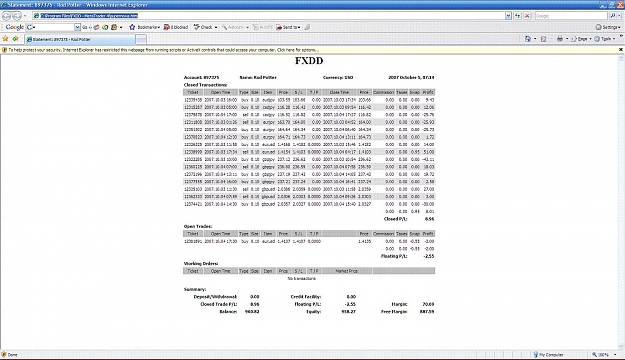Viewport: 625px width, 360px height.
Task: Click the 'Open Trades:' section heading
Action: (x=198, y=226)
